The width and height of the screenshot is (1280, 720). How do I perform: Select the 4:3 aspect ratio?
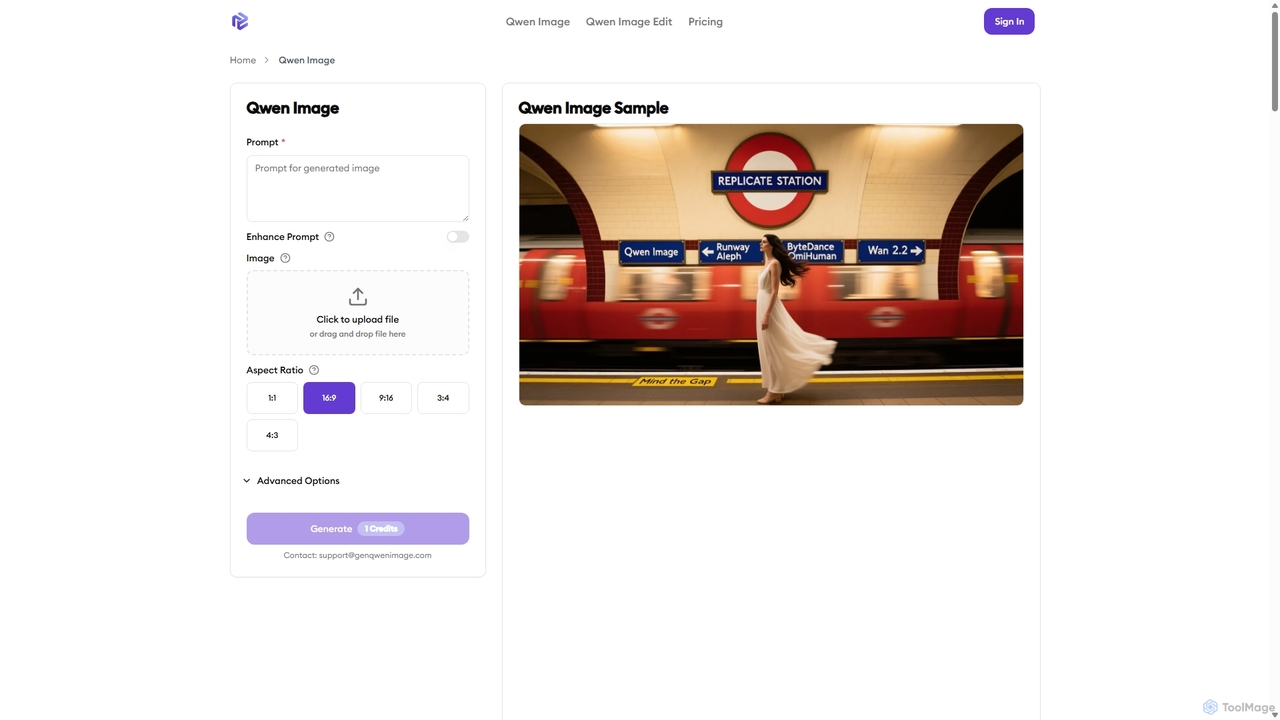click(x=272, y=435)
